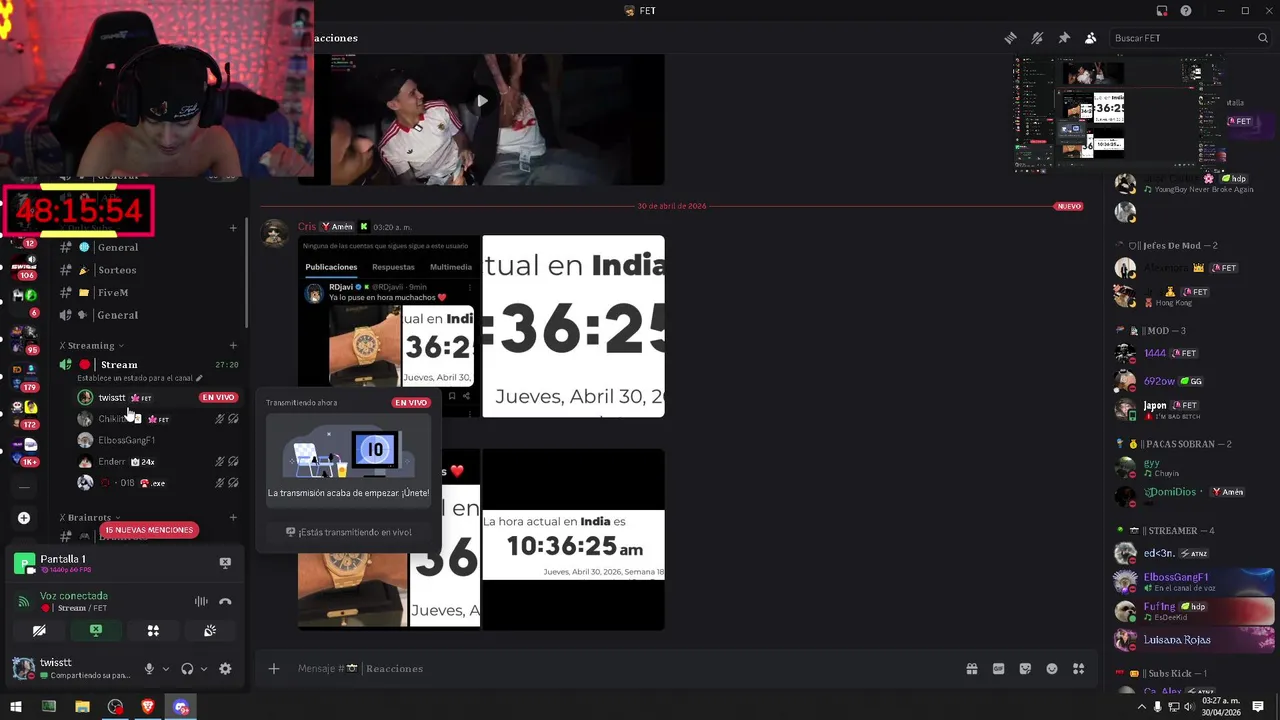The height and width of the screenshot is (720, 1280).
Task: Open pinned messages pin icon
Action: click(1064, 38)
